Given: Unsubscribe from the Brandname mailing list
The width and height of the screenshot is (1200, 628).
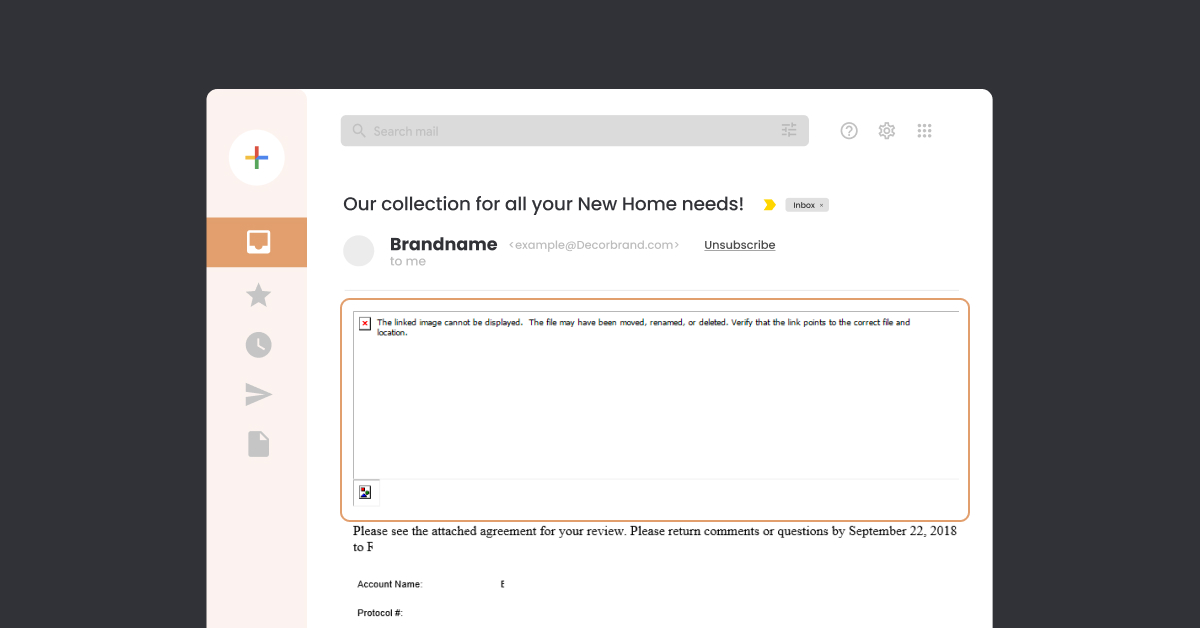Looking at the screenshot, I should pyautogui.click(x=739, y=244).
